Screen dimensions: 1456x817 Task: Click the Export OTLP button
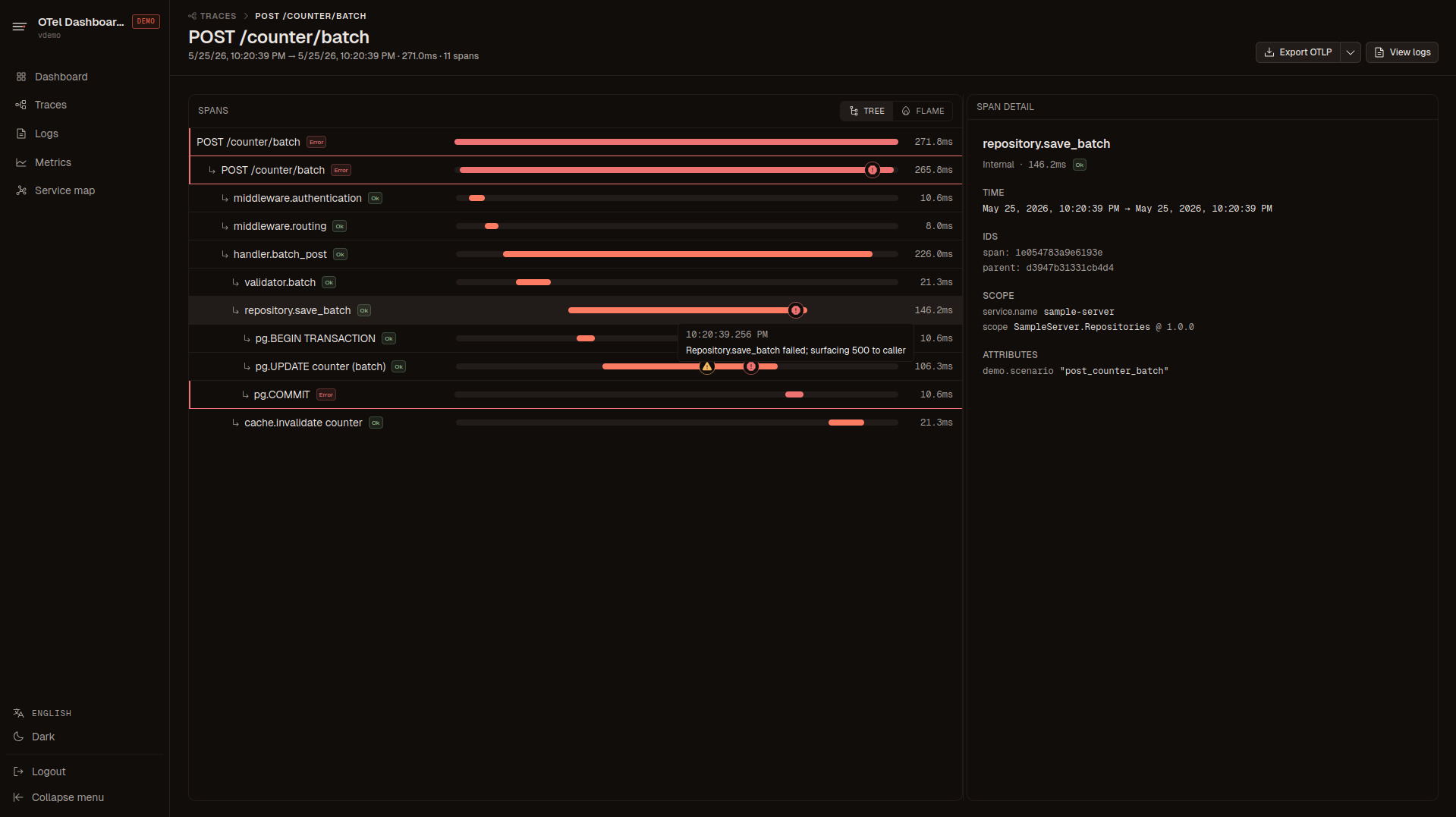pos(1297,52)
